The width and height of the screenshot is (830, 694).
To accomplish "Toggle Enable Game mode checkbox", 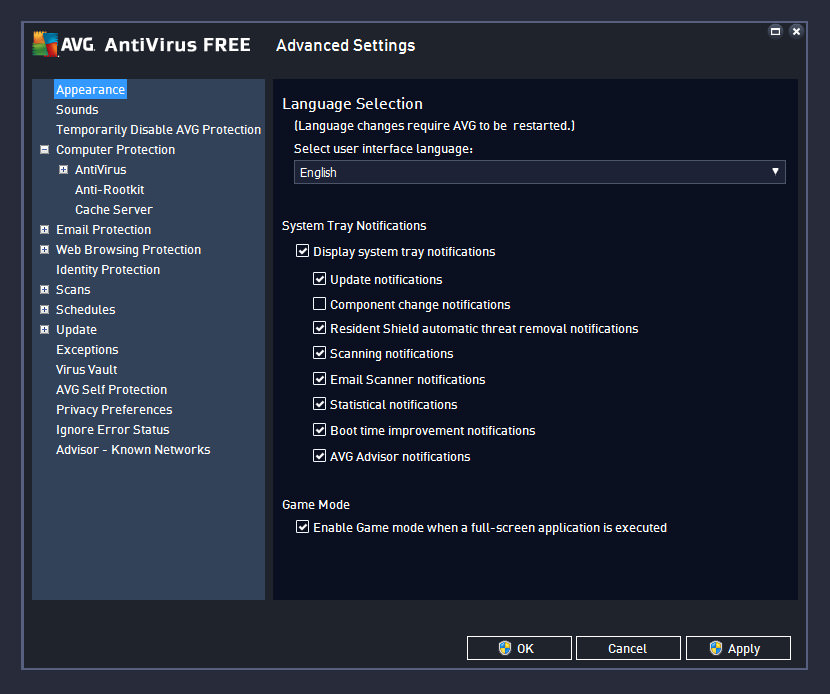I will 302,527.
